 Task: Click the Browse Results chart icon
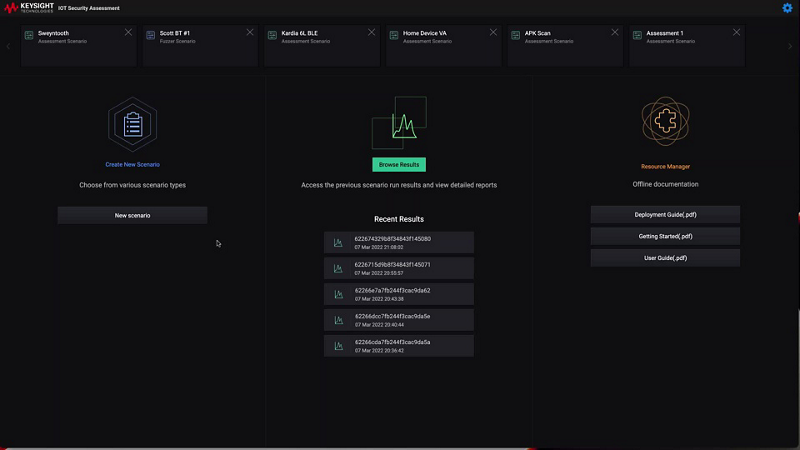[x=399, y=123]
